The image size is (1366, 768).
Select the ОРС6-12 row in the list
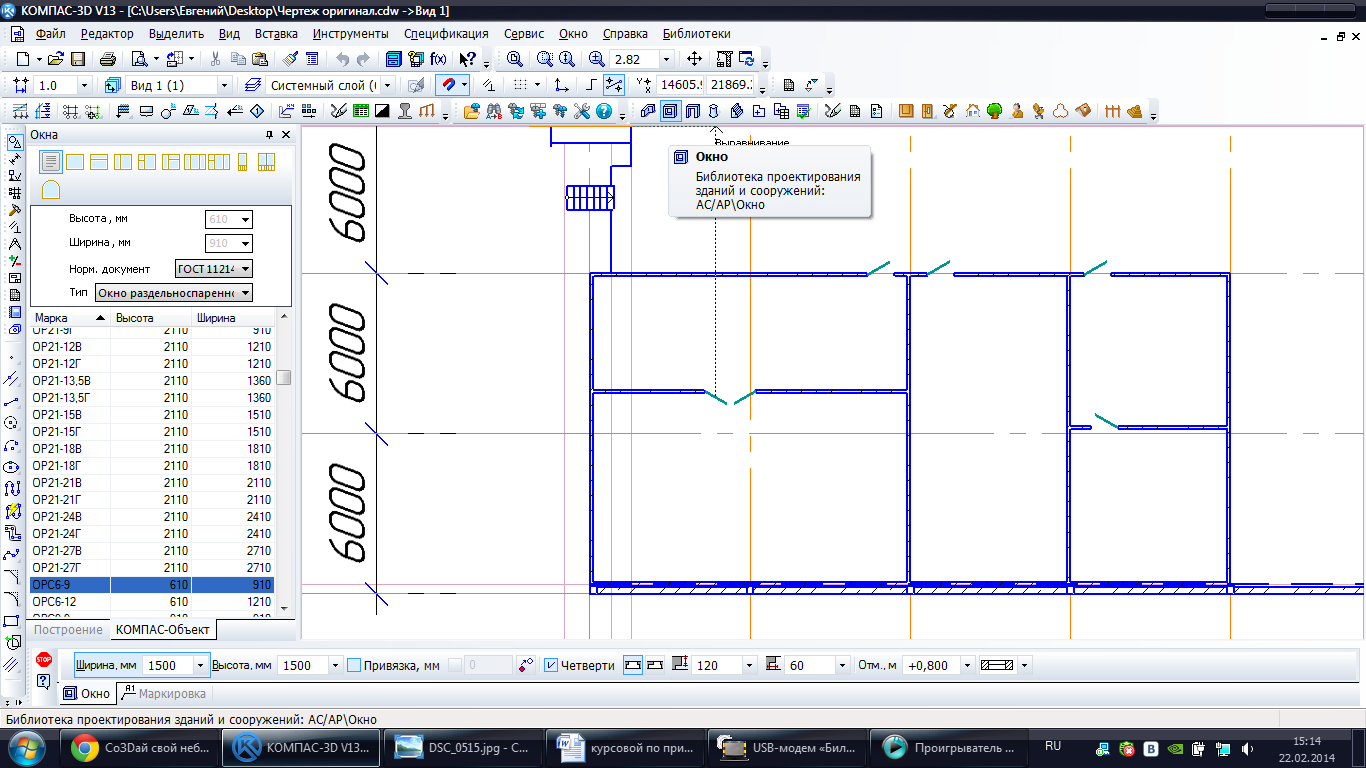point(152,602)
